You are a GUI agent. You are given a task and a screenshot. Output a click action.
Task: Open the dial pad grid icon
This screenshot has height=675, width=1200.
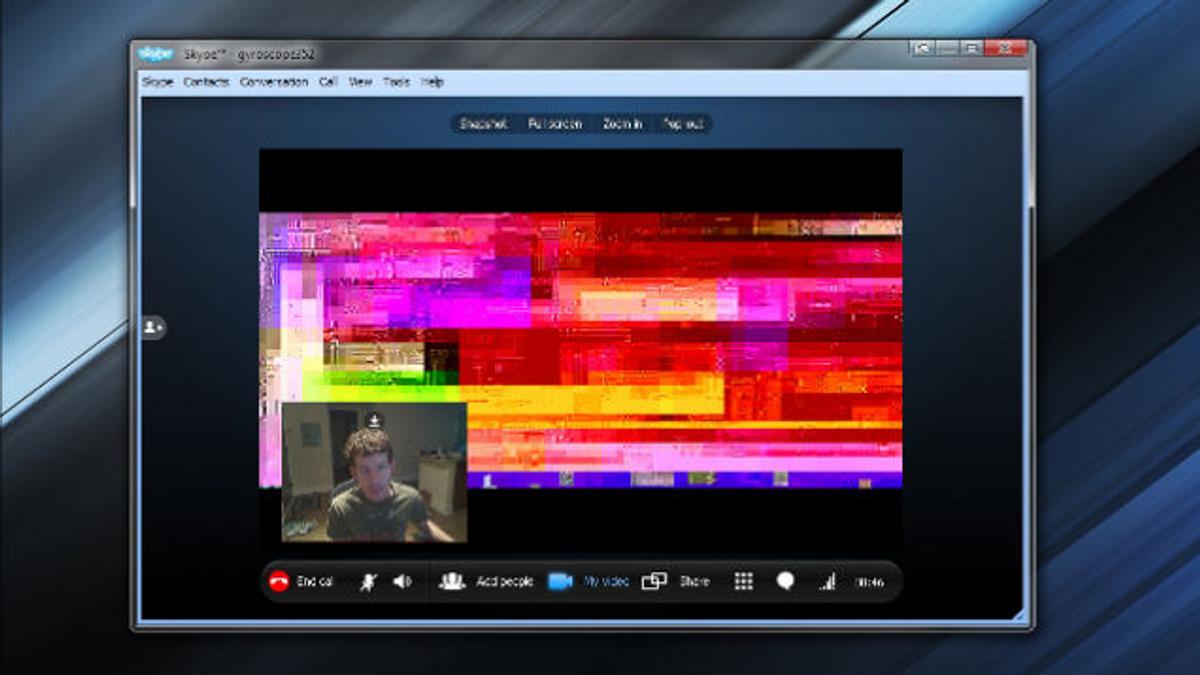click(743, 581)
